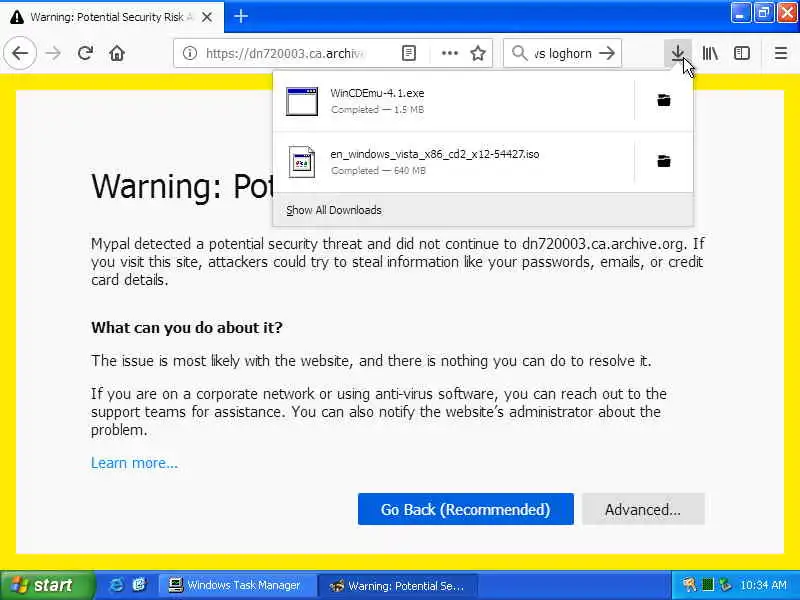800x600 pixels.
Task: Open the Windows start menu
Action: coord(47,585)
